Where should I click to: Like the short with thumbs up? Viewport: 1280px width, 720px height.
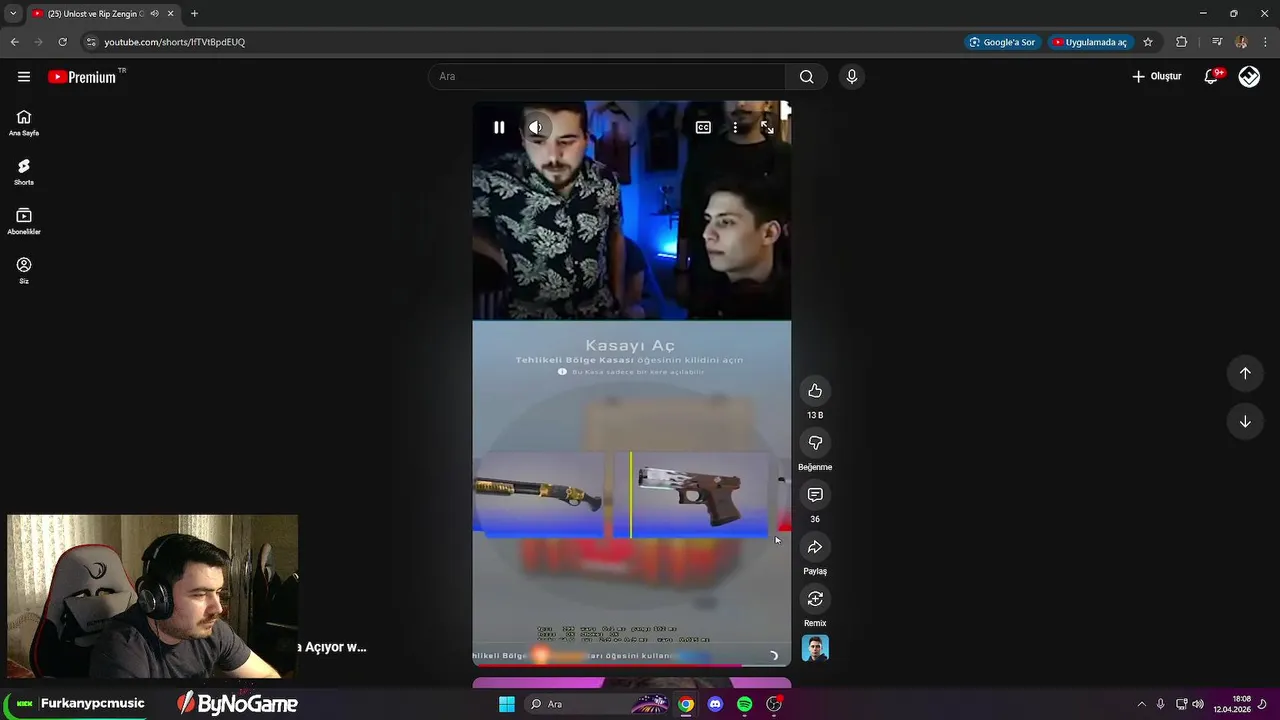click(815, 391)
